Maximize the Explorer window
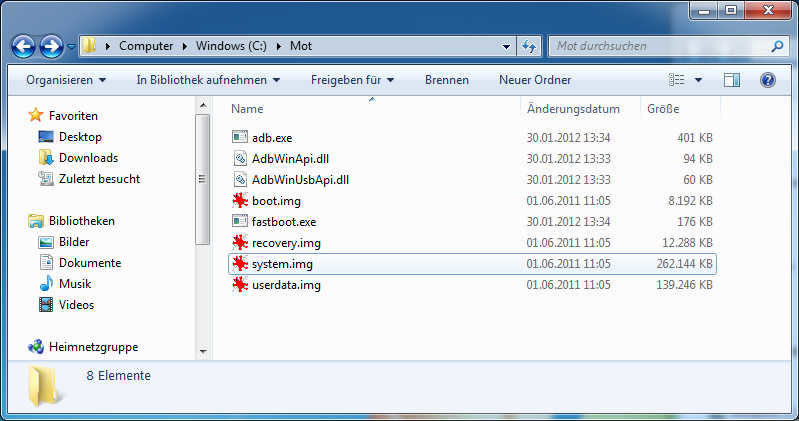The image size is (799, 421). (x=731, y=10)
